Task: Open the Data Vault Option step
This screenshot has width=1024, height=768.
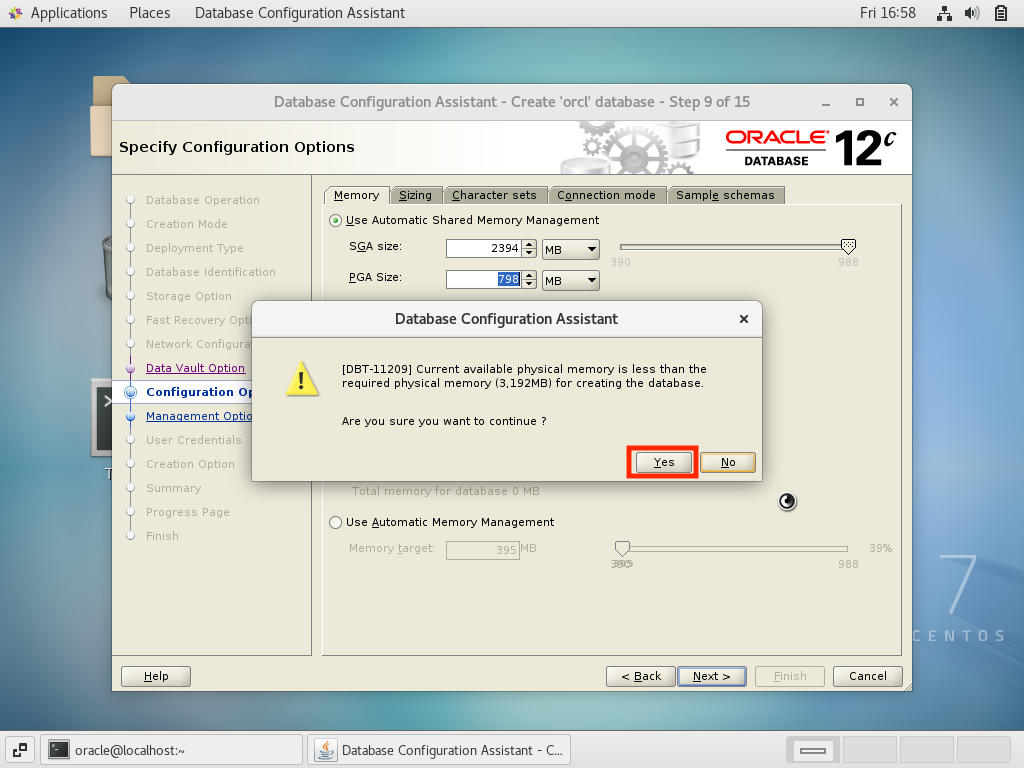Action: point(195,368)
